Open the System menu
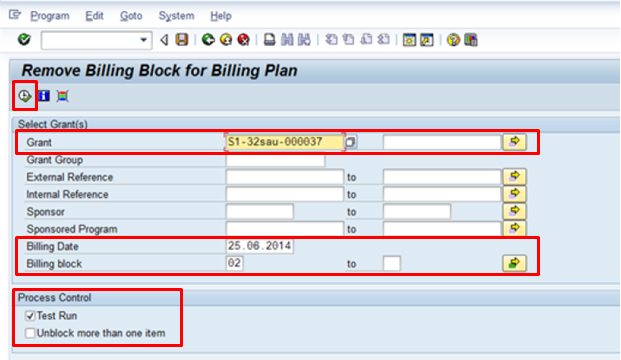621x360 pixels. tap(176, 16)
